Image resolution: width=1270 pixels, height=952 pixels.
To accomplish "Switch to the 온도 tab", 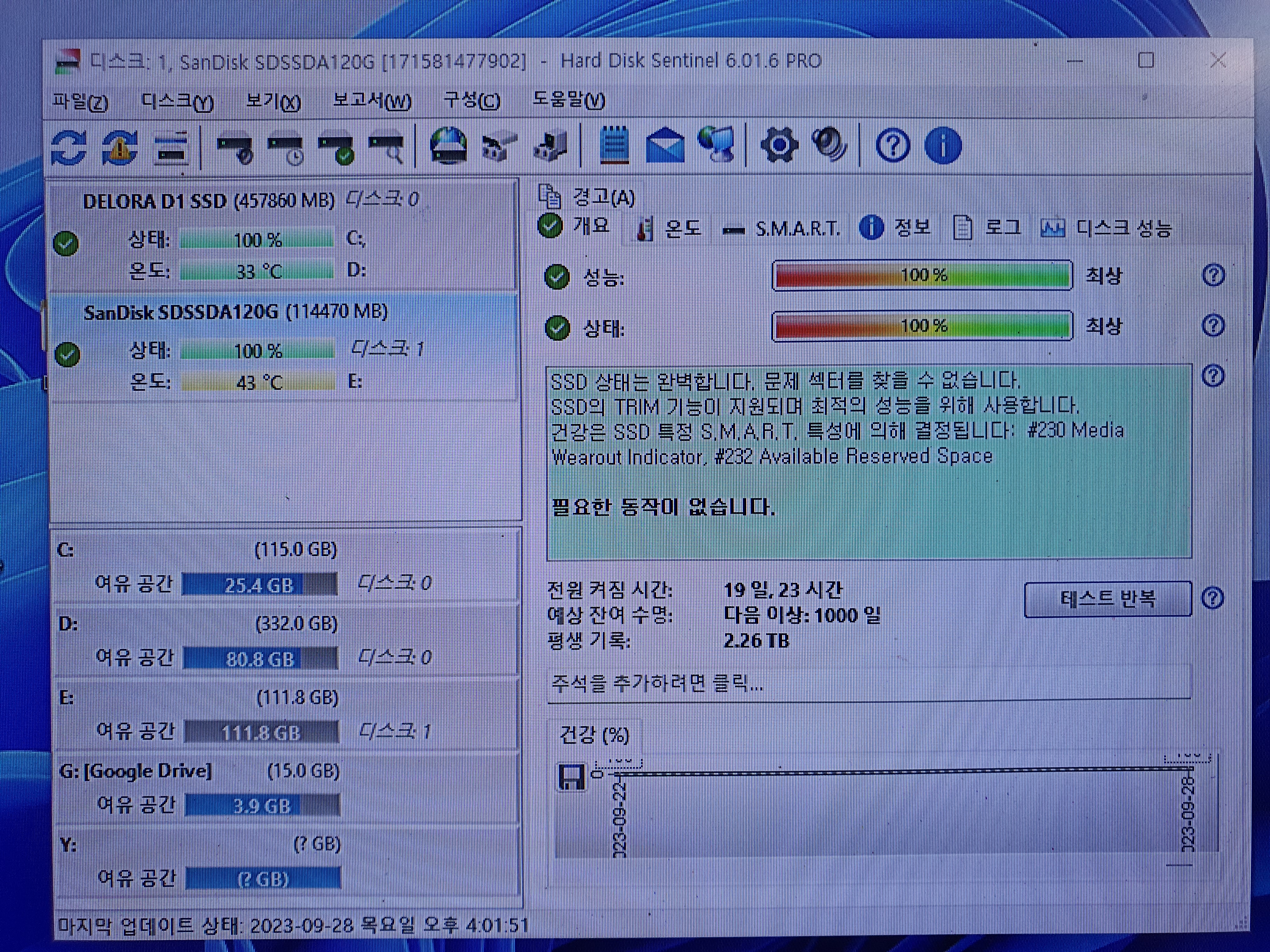I will [x=668, y=229].
